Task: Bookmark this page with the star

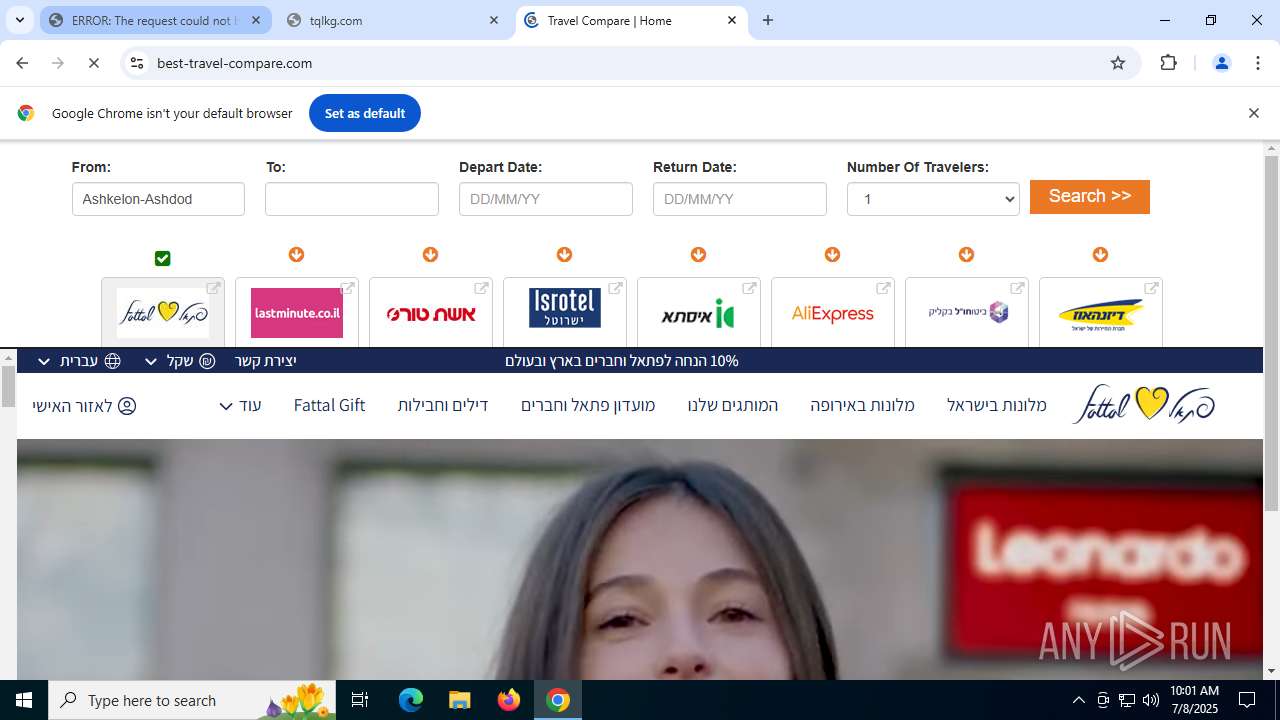Action: pyautogui.click(x=1118, y=63)
